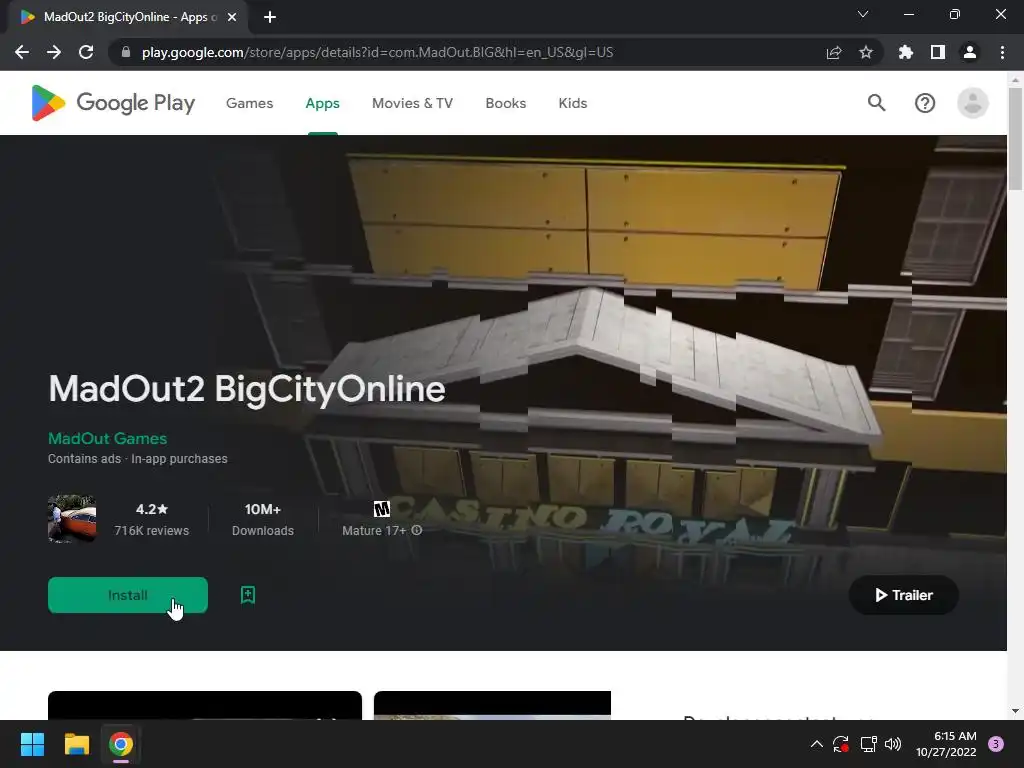Open tab search chevron

(863, 14)
